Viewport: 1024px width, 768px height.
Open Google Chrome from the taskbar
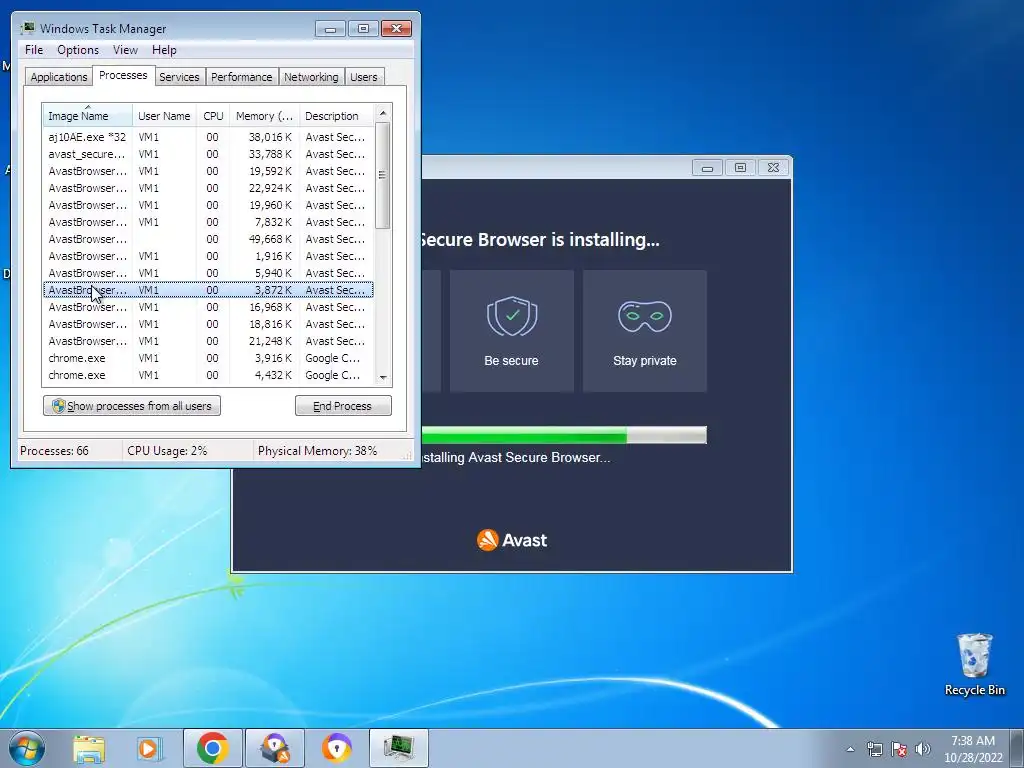212,748
